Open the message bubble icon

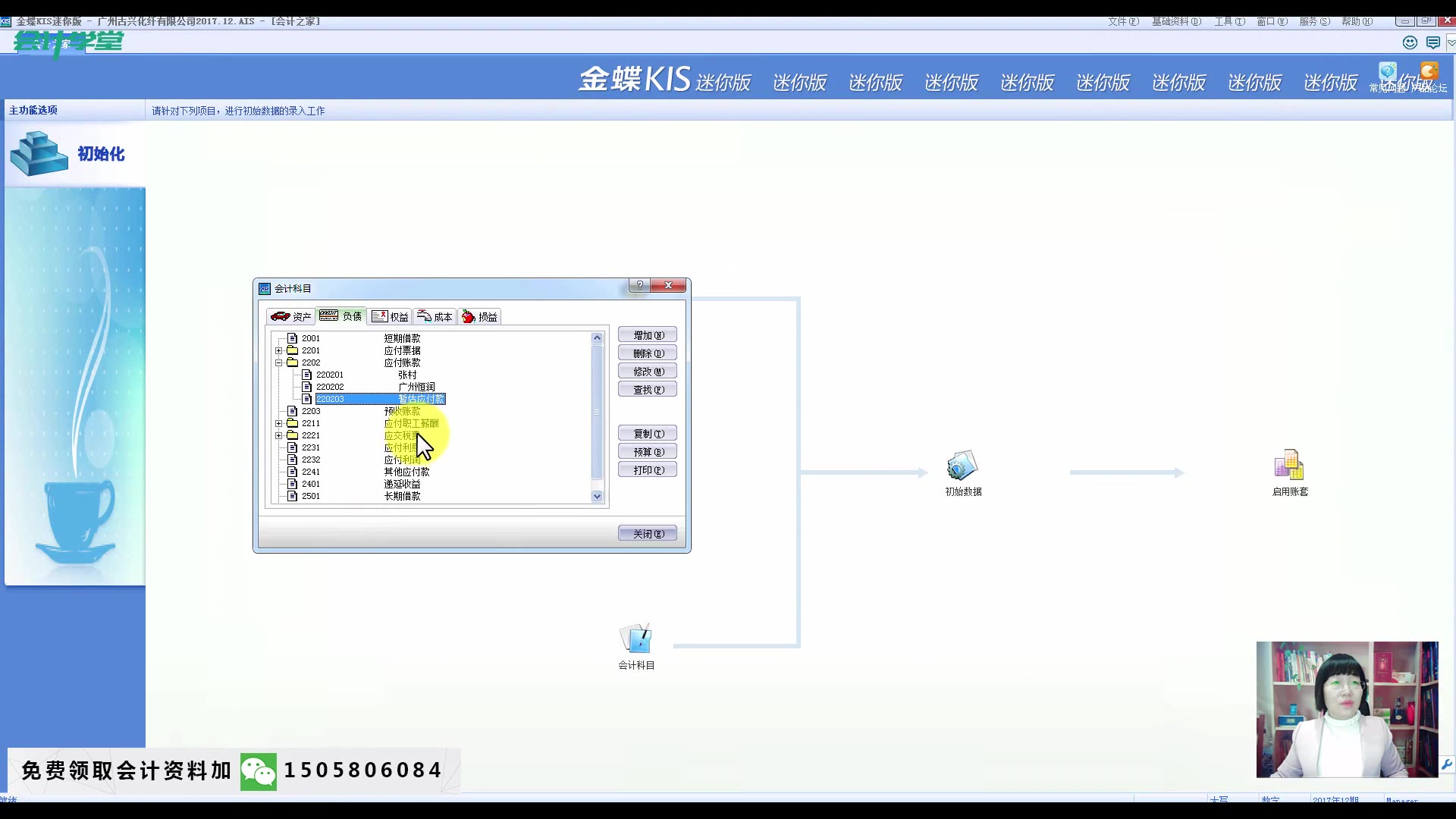pos(1432,42)
